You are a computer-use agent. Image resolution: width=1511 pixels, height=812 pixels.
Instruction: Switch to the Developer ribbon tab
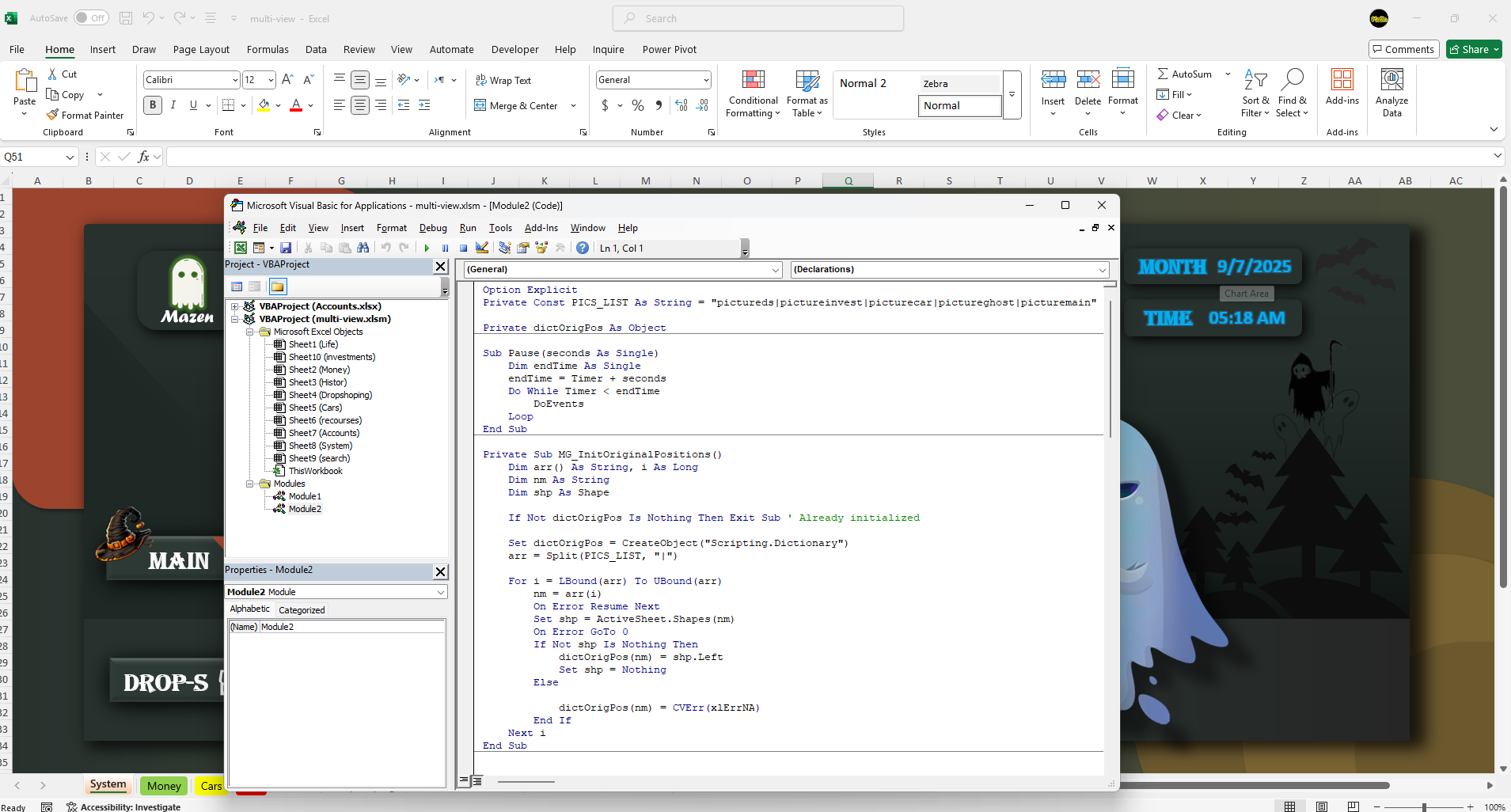point(514,49)
